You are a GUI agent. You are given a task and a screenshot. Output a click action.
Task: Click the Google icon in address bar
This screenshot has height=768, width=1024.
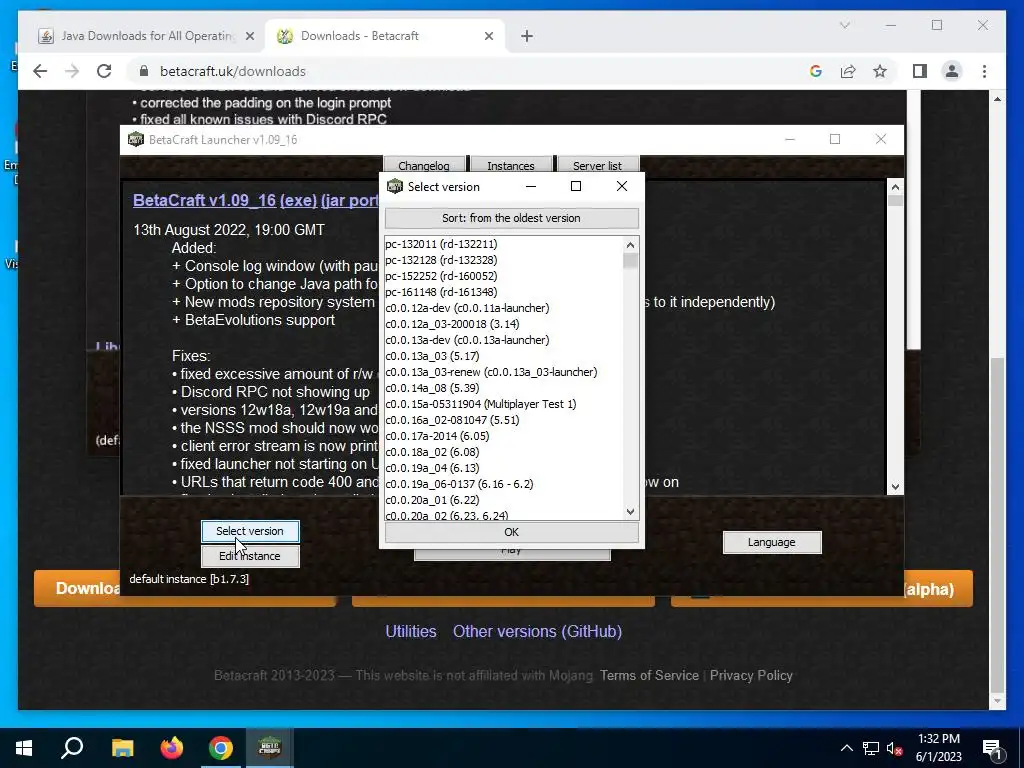coord(816,71)
